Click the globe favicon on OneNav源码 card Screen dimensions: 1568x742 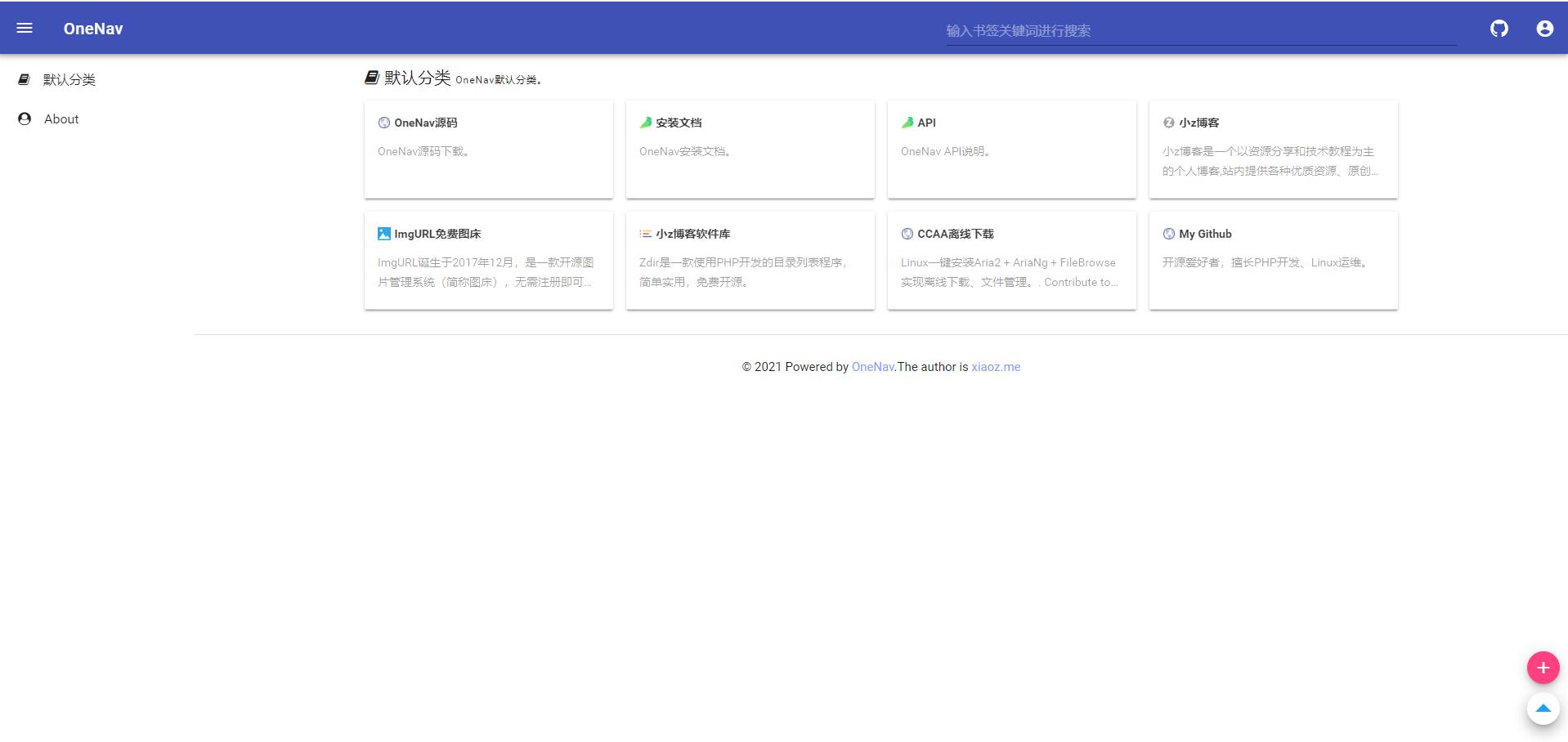click(x=383, y=123)
